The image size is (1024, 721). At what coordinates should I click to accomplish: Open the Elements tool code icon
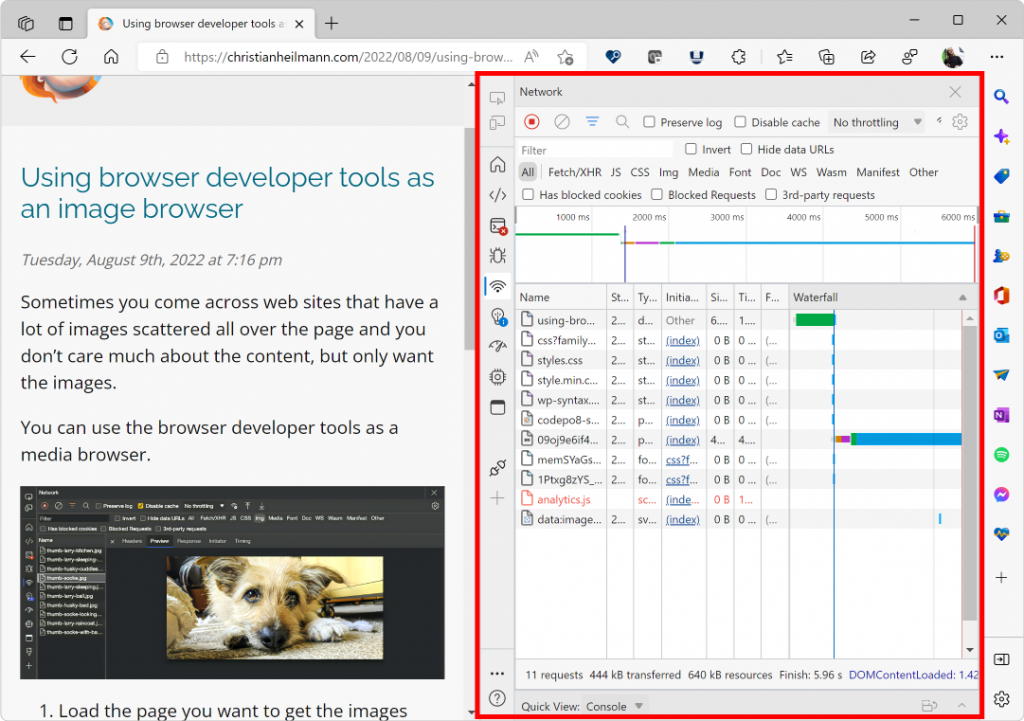point(498,195)
